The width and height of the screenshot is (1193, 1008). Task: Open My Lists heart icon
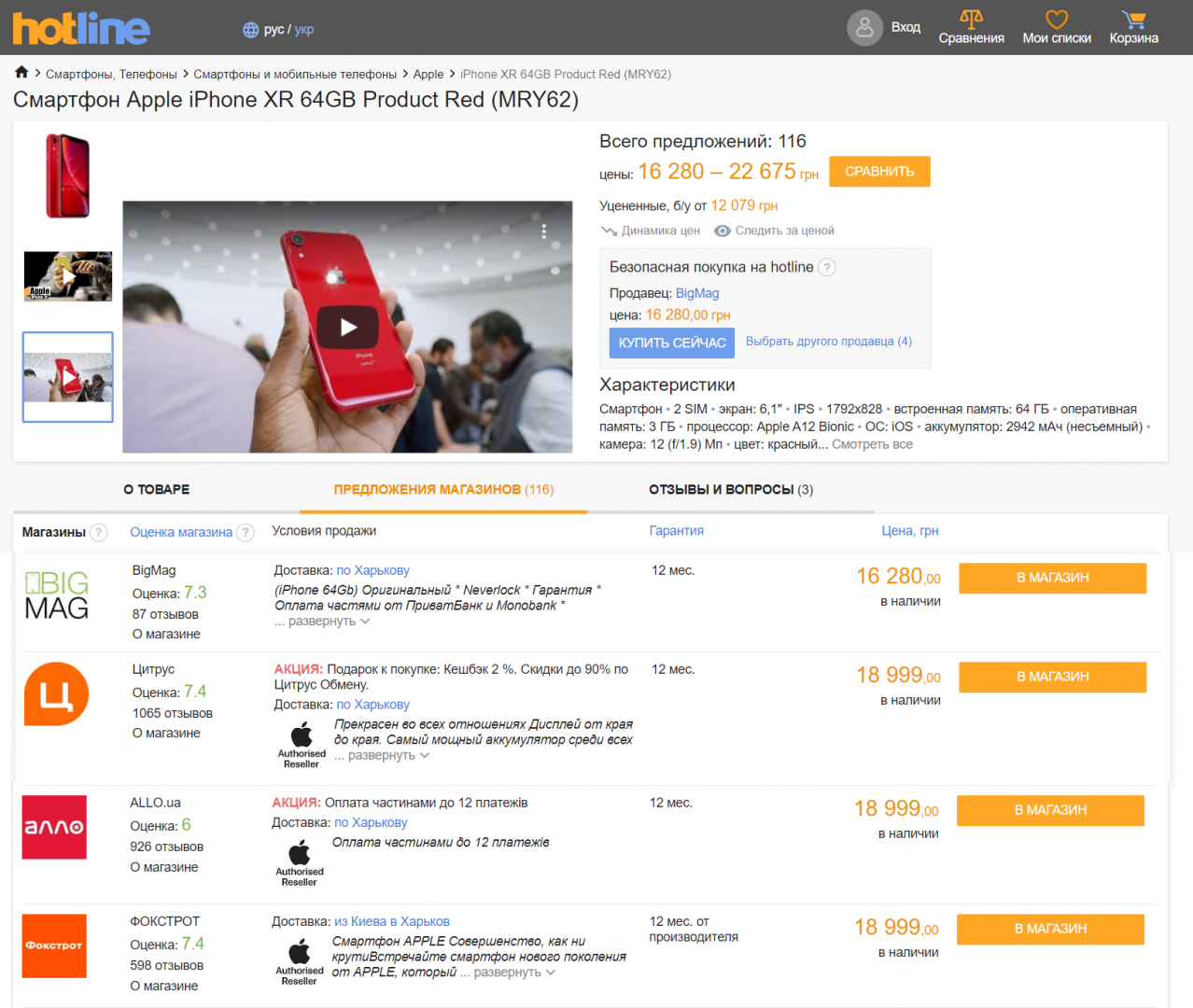click(x=1056, y=19)
